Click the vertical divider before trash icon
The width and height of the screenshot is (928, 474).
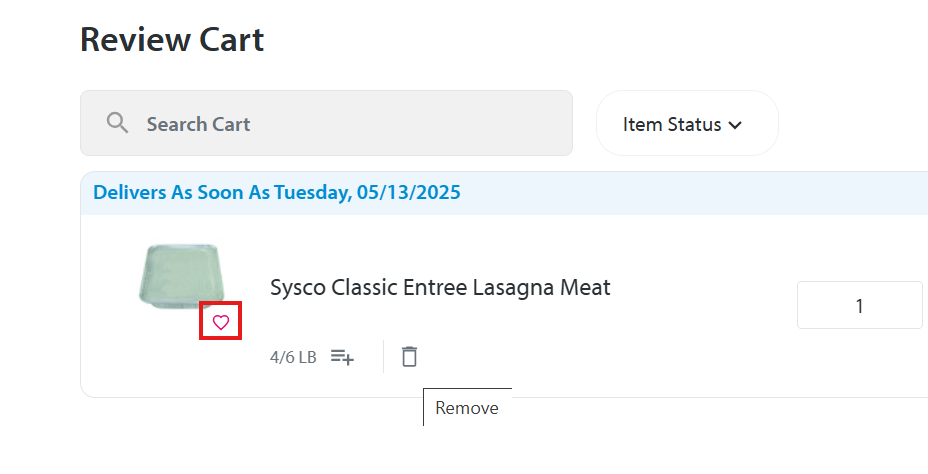pyautogui.click(x=383, y=356)
